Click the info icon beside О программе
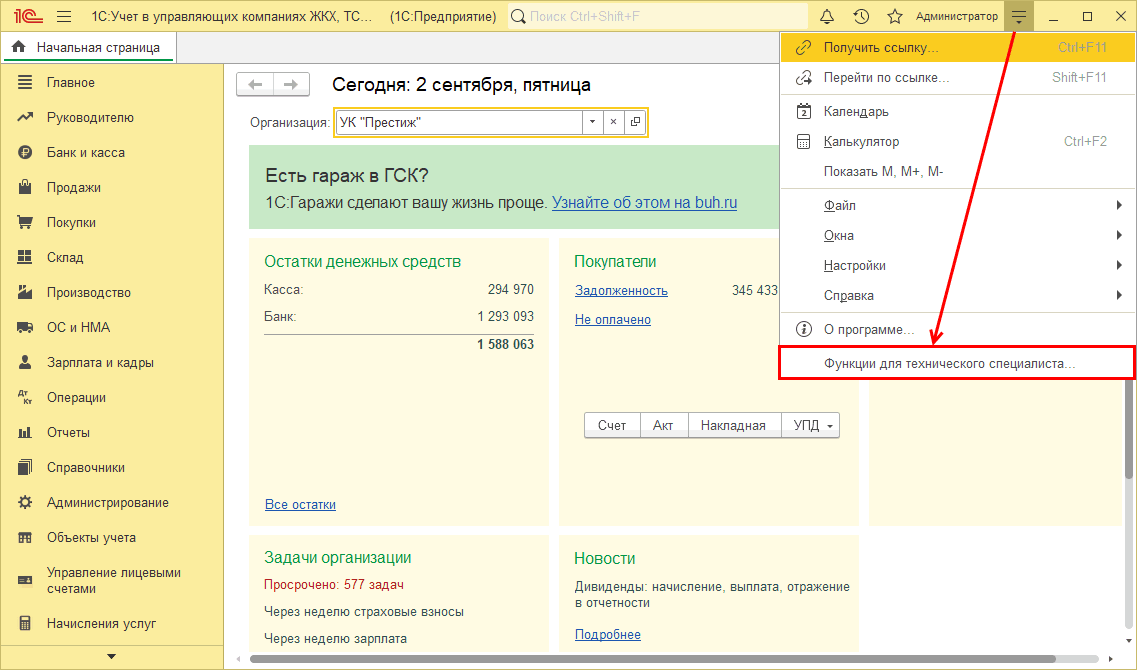 coord(803,330)
